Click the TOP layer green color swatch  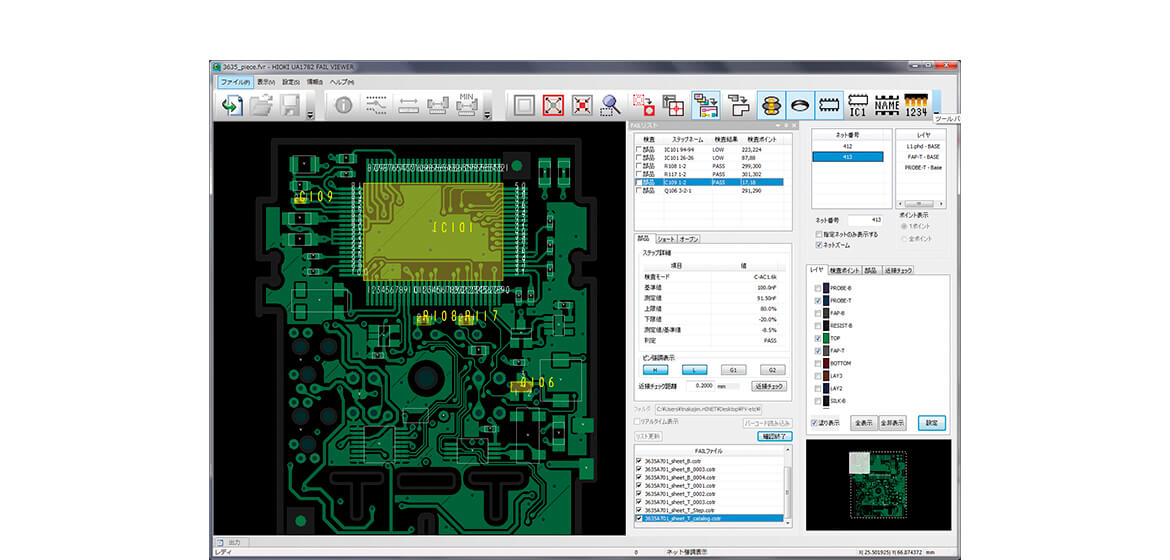pos(827,338)
